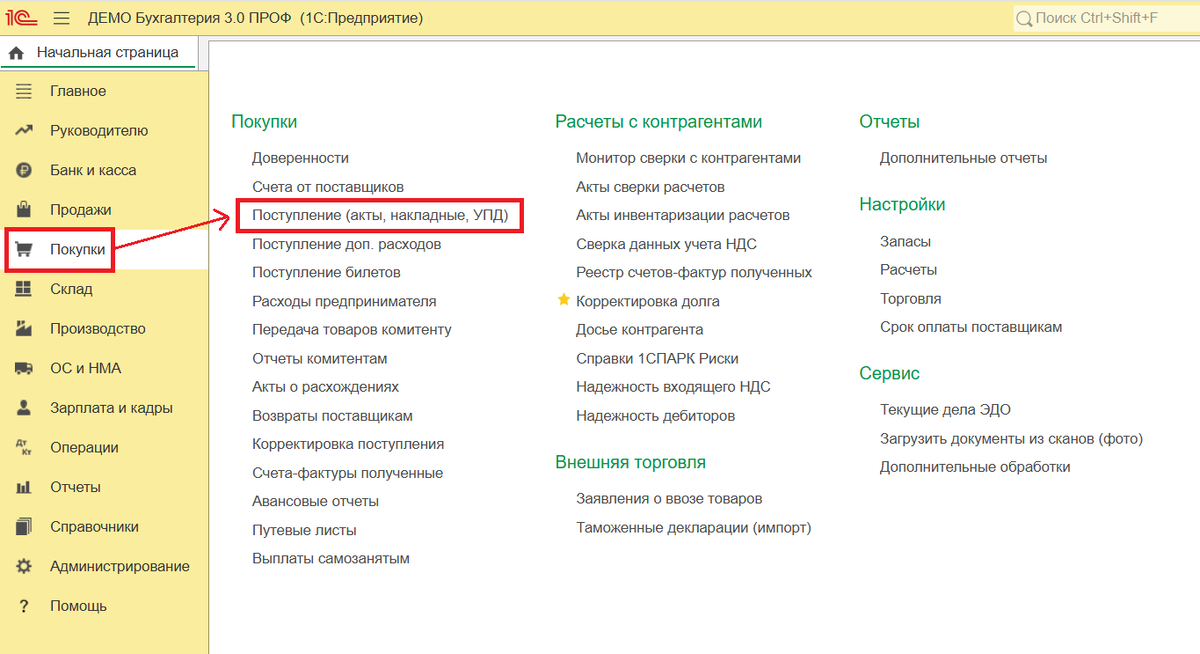Open the Зарплата и кадры section
This screenshot has height=654, width=1200.
click(111, 408)
